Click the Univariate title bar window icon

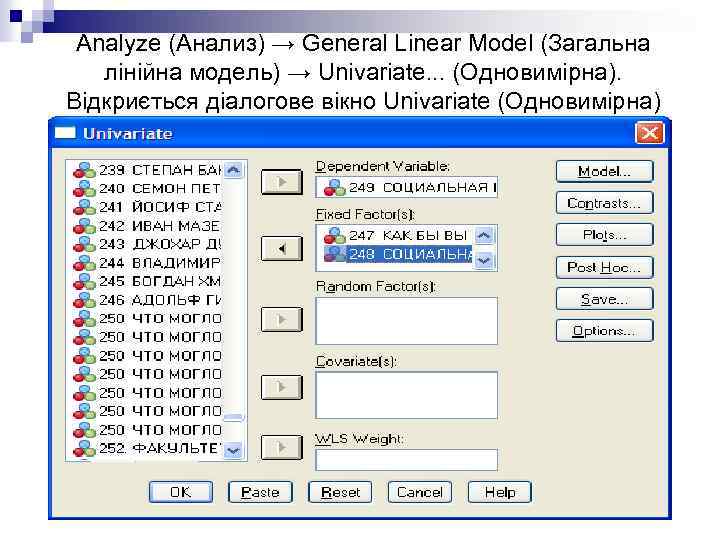click(x=65, y=133)
